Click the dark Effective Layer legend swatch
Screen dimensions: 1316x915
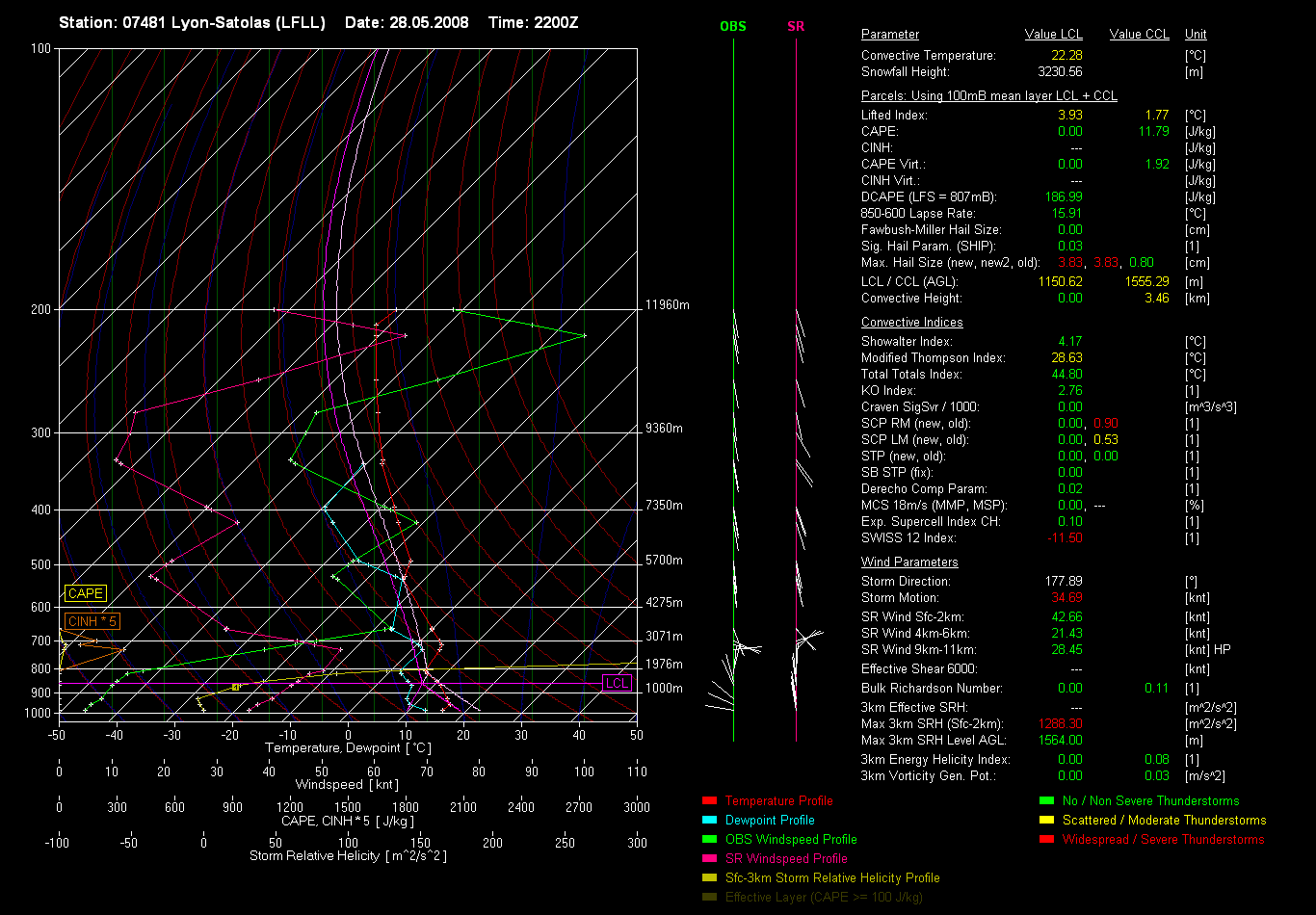[709, 897]
